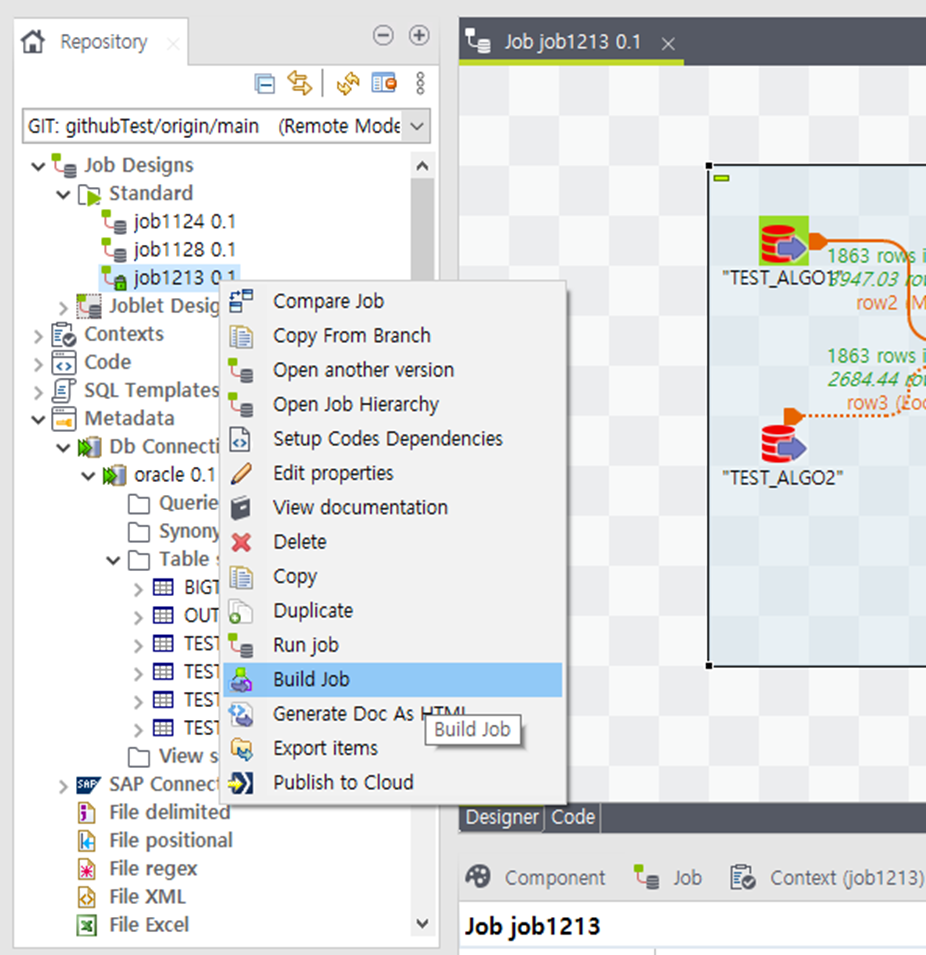Click the File regex metadata icon
This screenshot has width=926, height=955.
click(x=87, y=869)
